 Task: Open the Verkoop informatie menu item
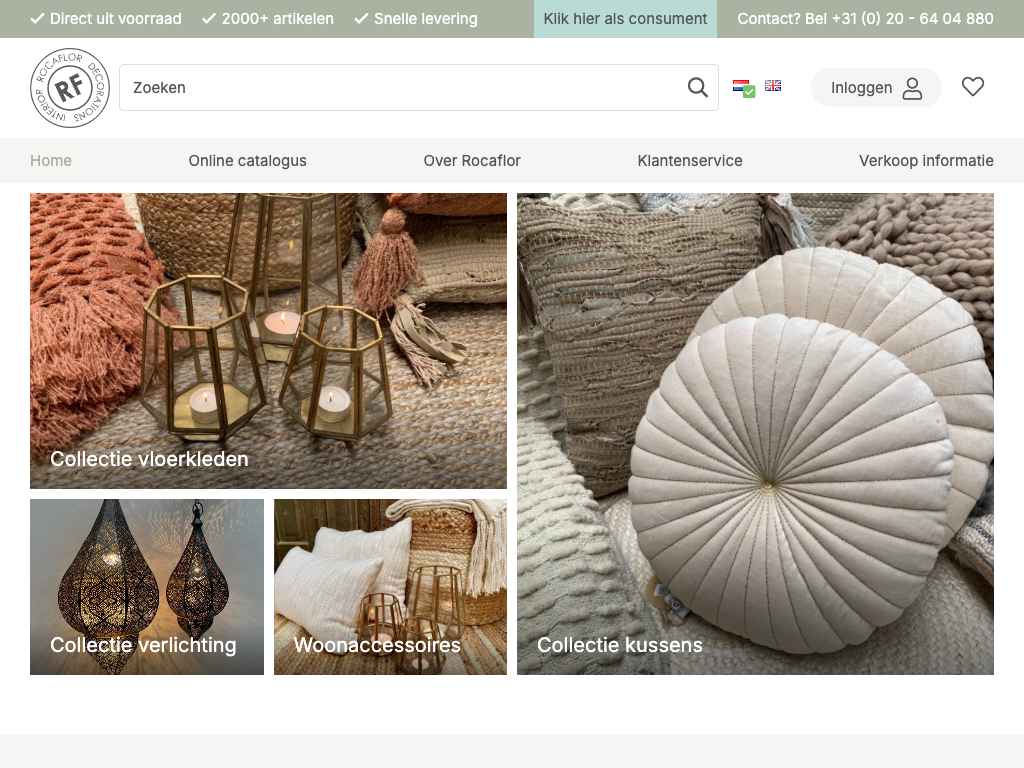click(926, 160)
